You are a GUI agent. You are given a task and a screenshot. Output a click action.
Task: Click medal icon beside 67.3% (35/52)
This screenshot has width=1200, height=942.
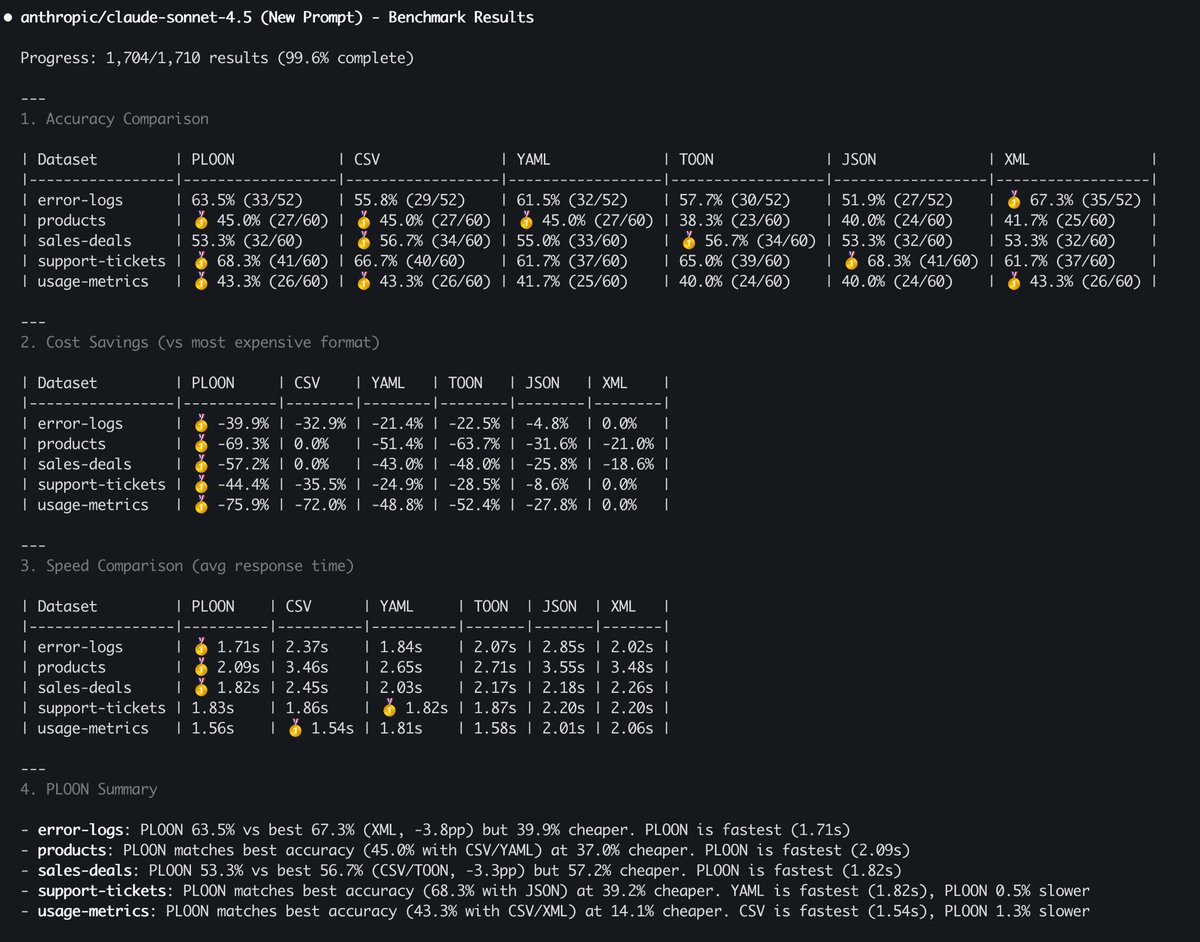[1014, 200]
